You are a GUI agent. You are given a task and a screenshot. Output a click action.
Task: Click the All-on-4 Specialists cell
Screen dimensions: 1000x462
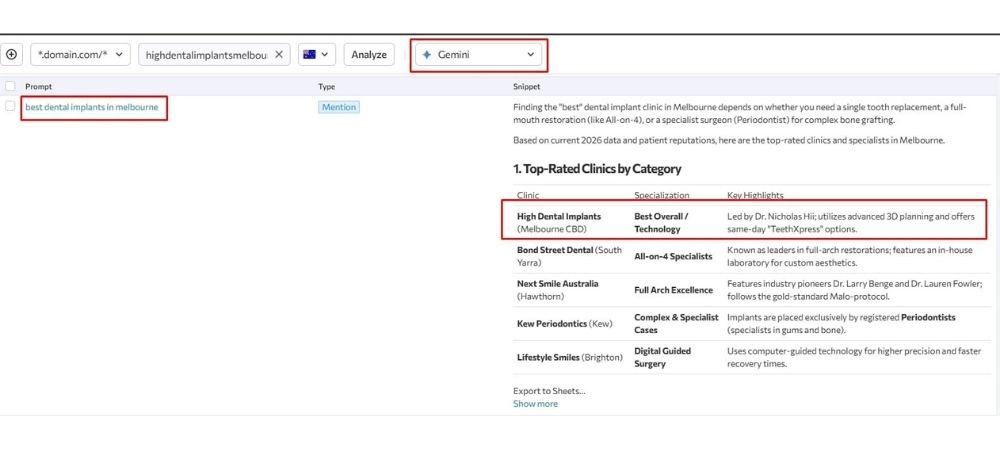(673, 257)
